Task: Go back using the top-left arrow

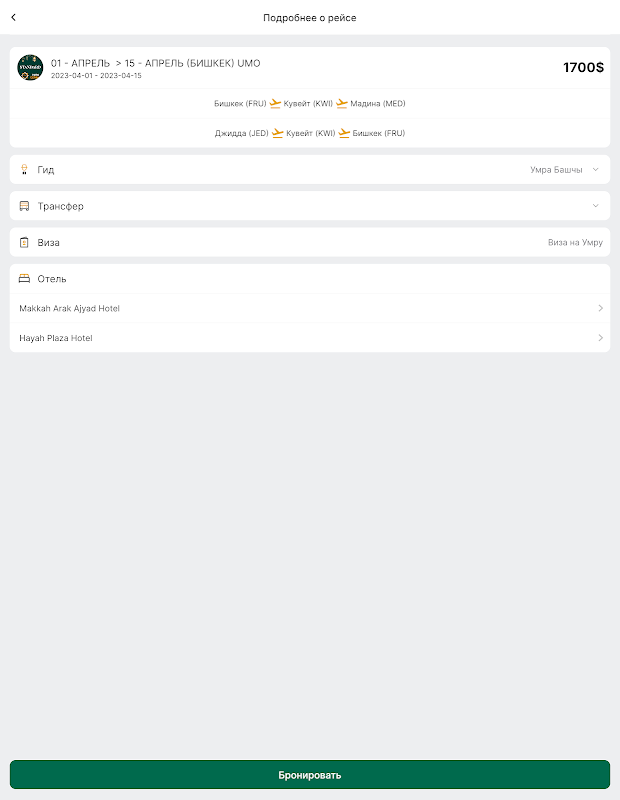Action: point(14,17)
